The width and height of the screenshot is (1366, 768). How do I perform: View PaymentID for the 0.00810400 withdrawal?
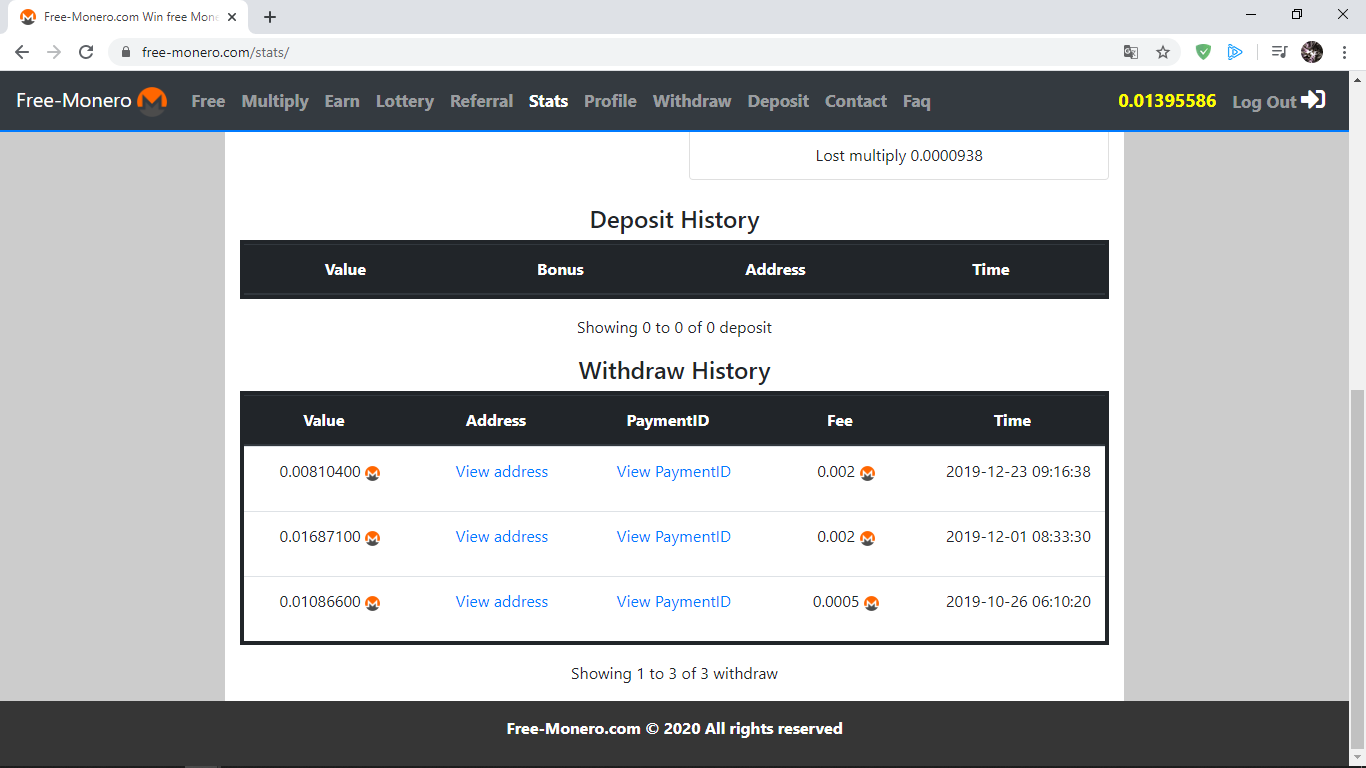pyautogui.click(x=674, y=472)
